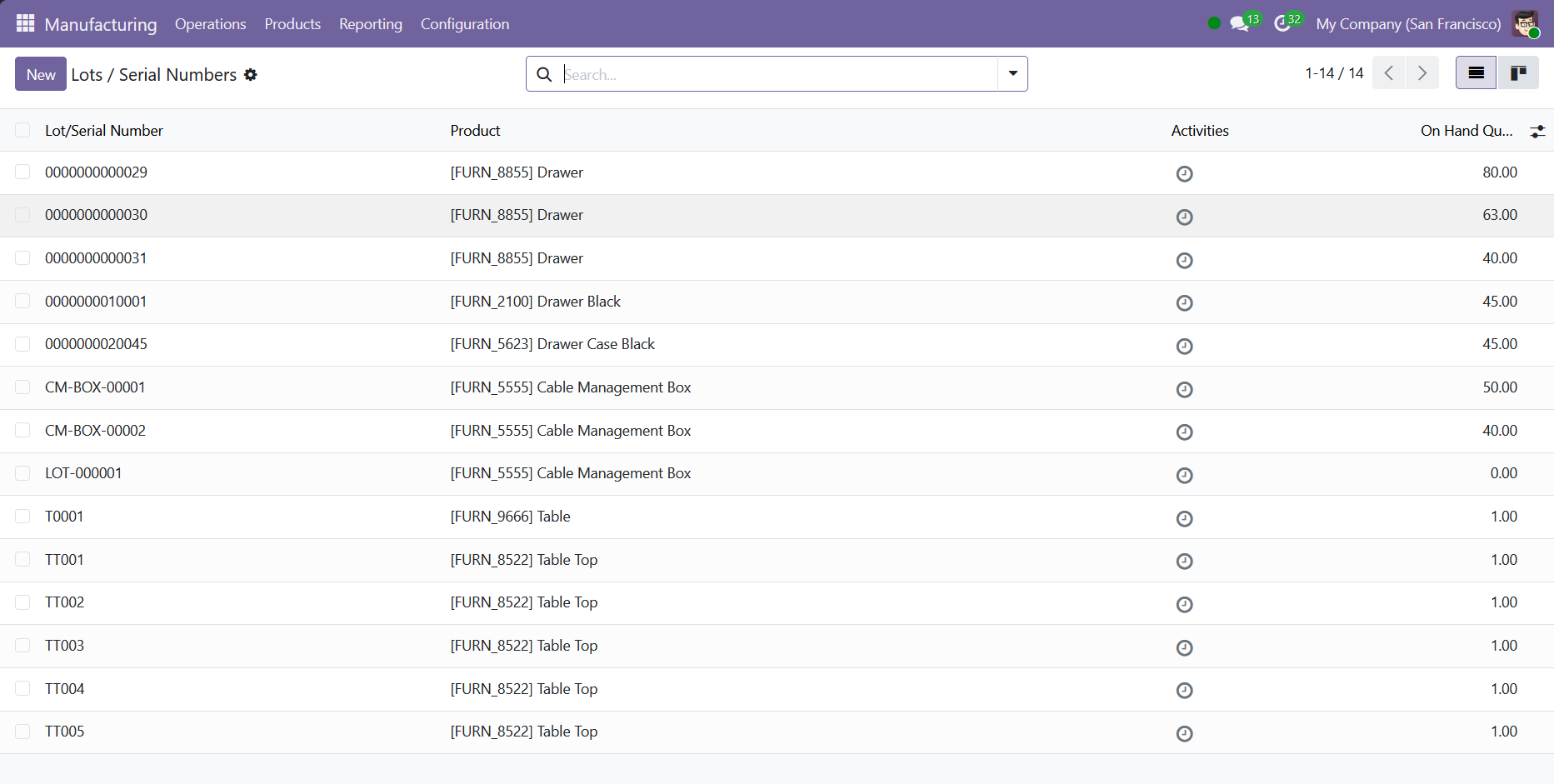Click quantity 63.00 cell
Viewport: 1554px width, 784px height.
point(1500,215)
